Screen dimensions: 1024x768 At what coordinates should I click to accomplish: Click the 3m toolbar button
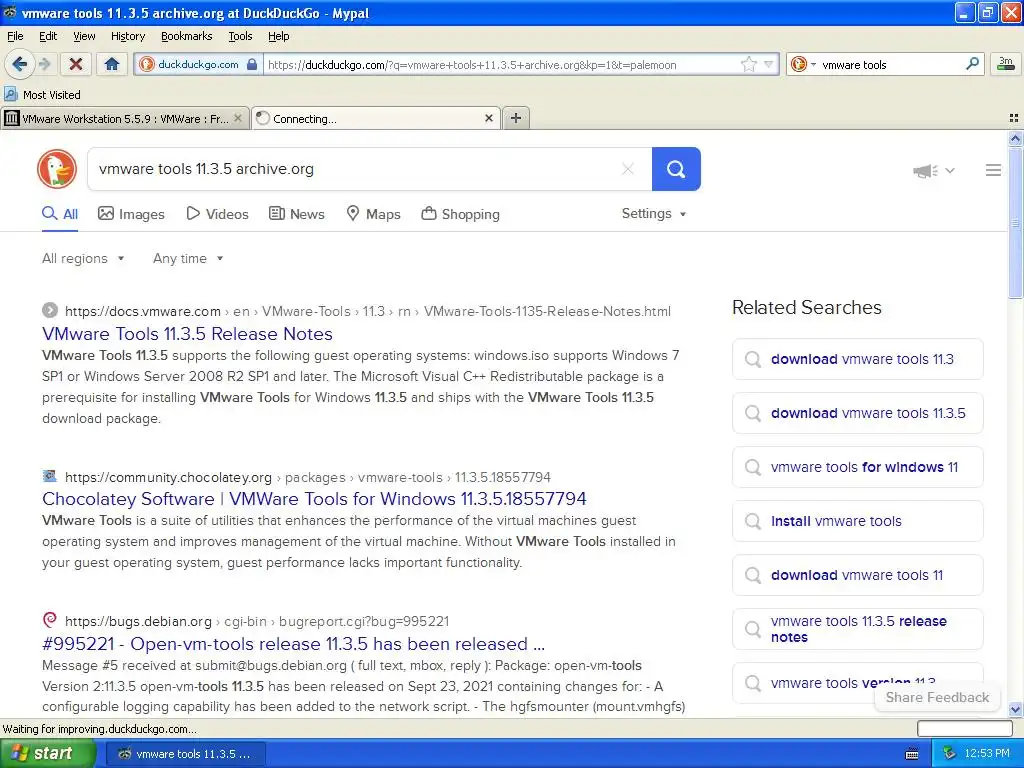coord(1006,64)
